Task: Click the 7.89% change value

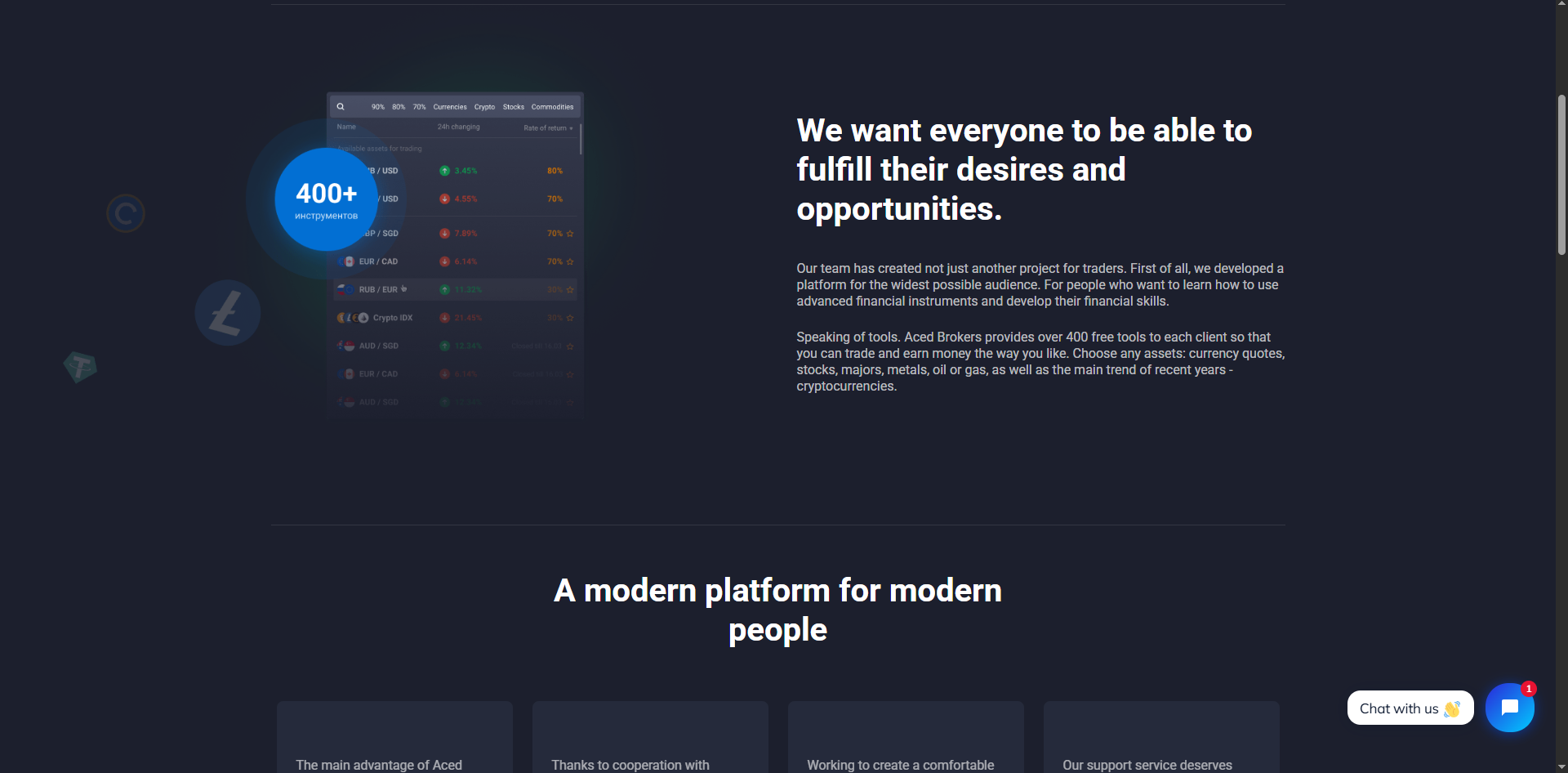Action: [465, 234]
